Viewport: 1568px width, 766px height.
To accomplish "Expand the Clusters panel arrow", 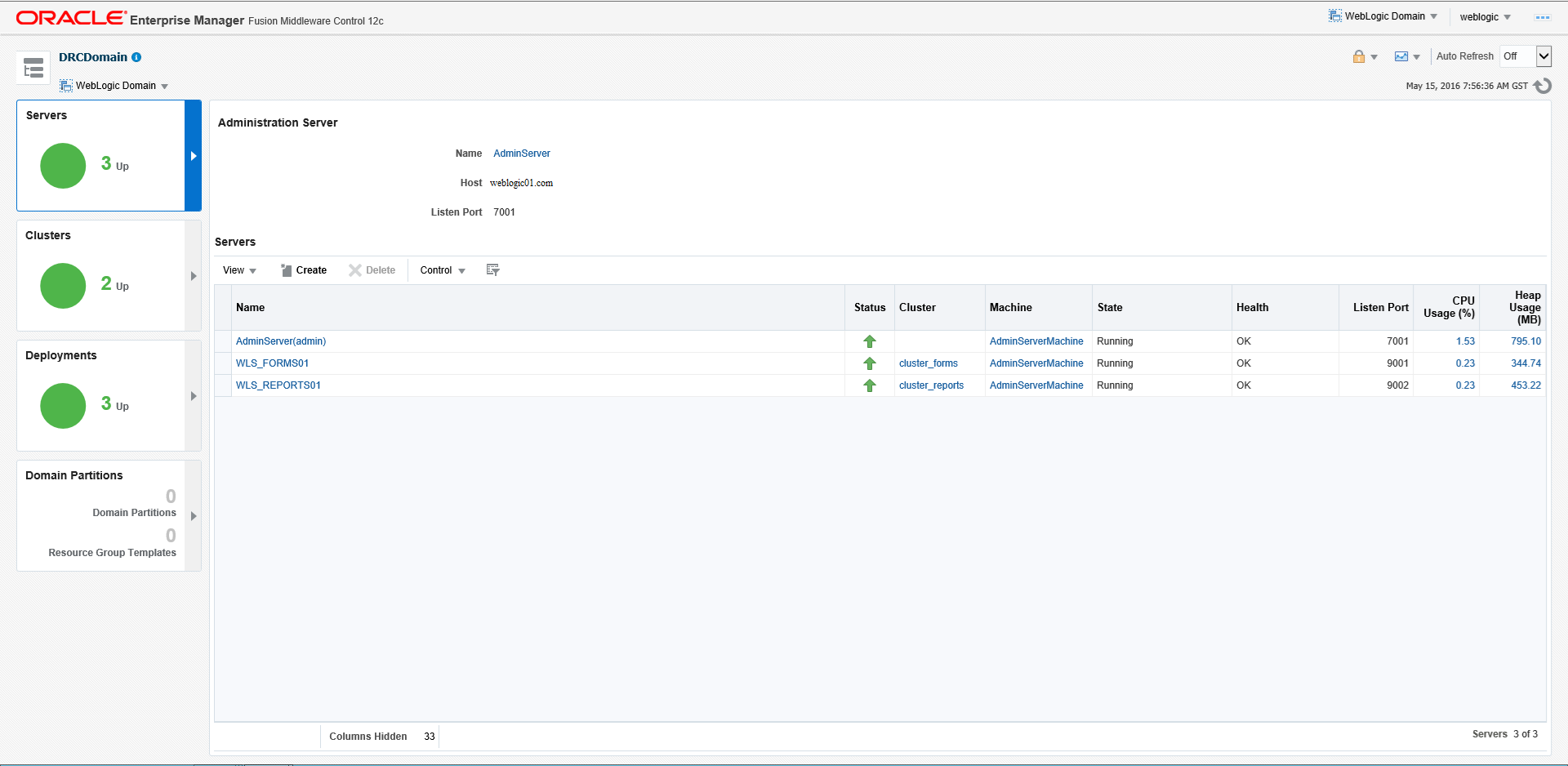I will (194, 276).
